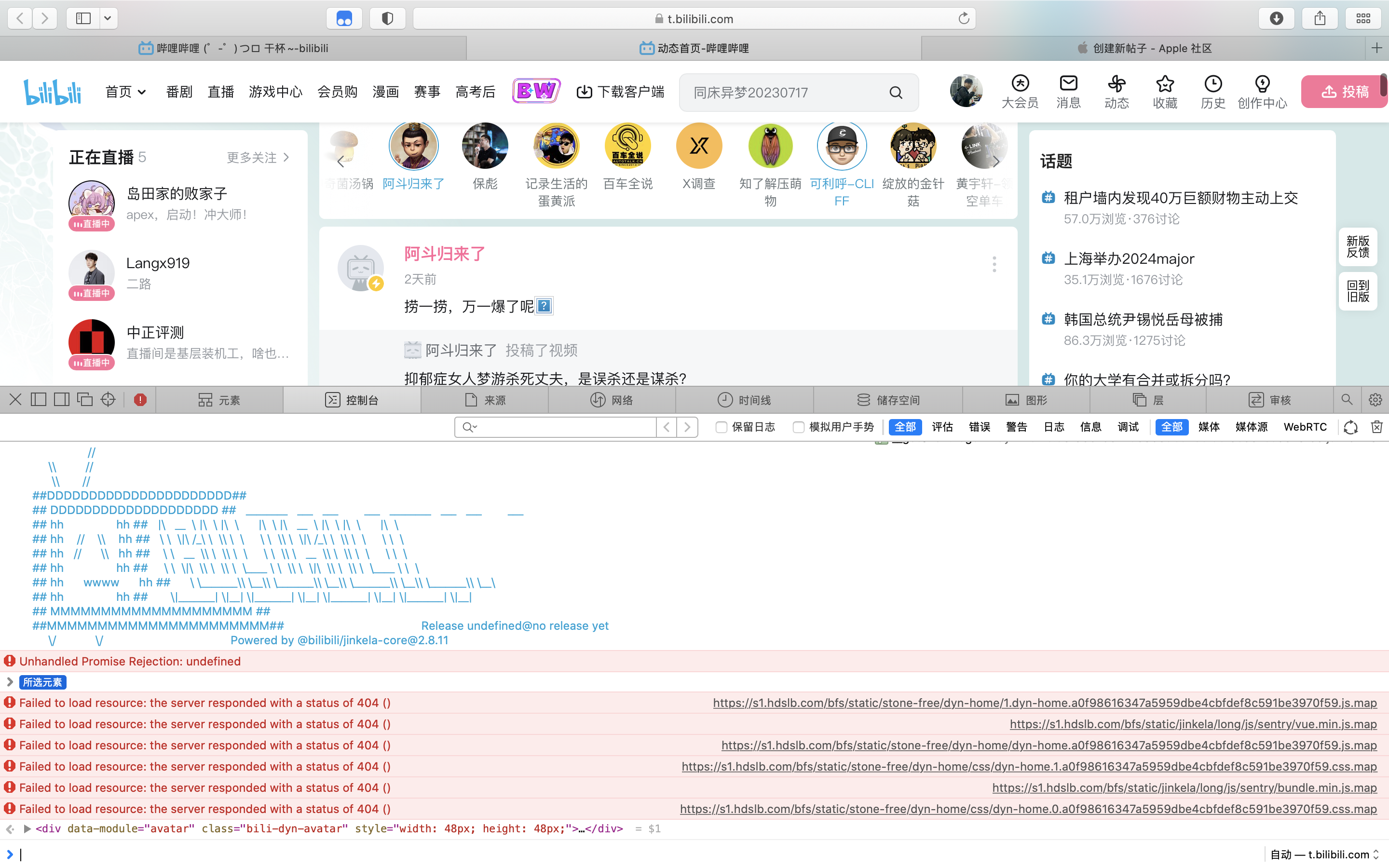Switch to the 网络 inspector tab

(x=612, y=400)
